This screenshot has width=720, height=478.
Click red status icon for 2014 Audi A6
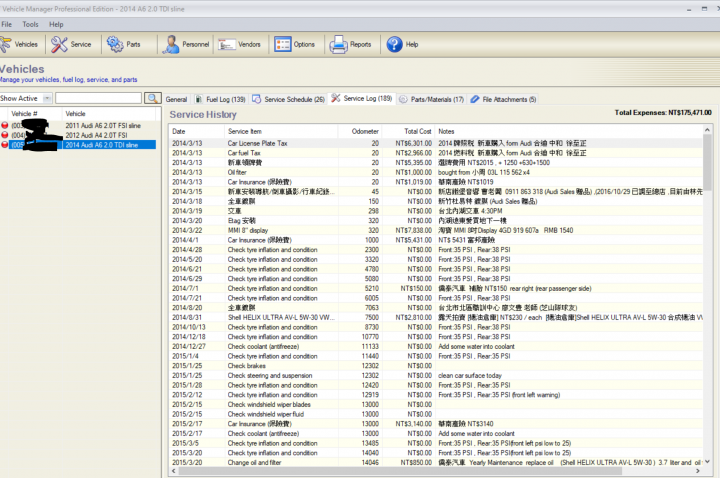coord(5,145)
